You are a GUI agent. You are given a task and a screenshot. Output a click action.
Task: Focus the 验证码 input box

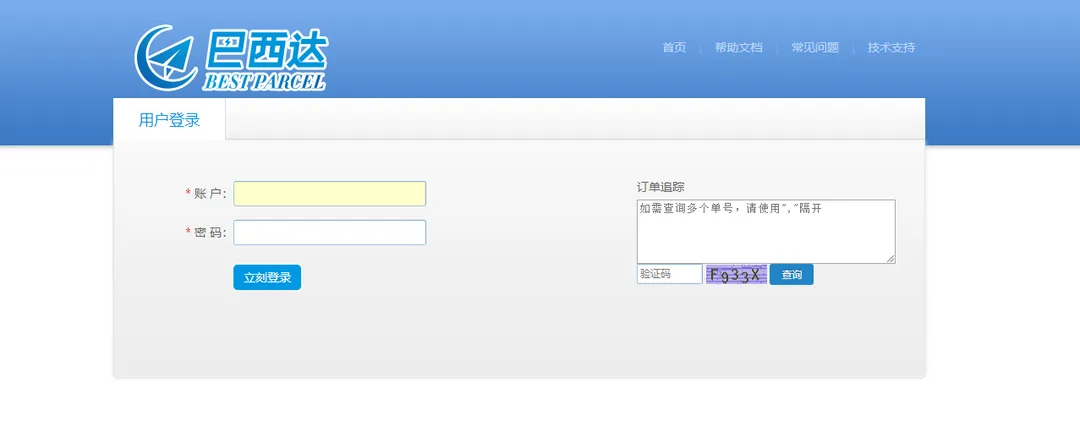(669, 274)
